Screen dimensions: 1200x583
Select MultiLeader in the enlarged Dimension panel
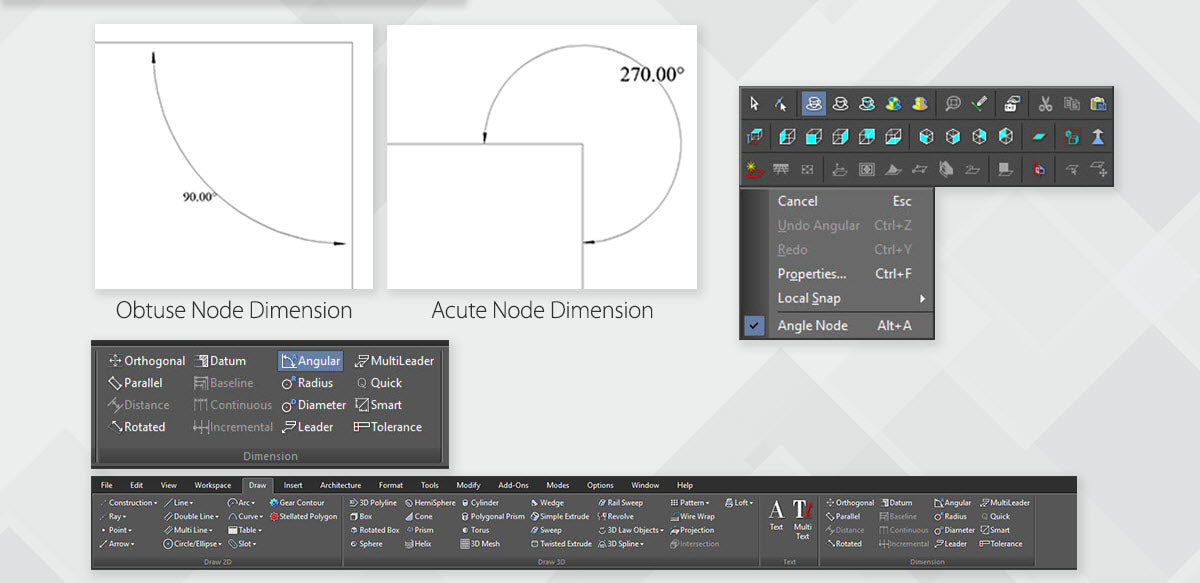pyautogui.click(x=395, y=361)
